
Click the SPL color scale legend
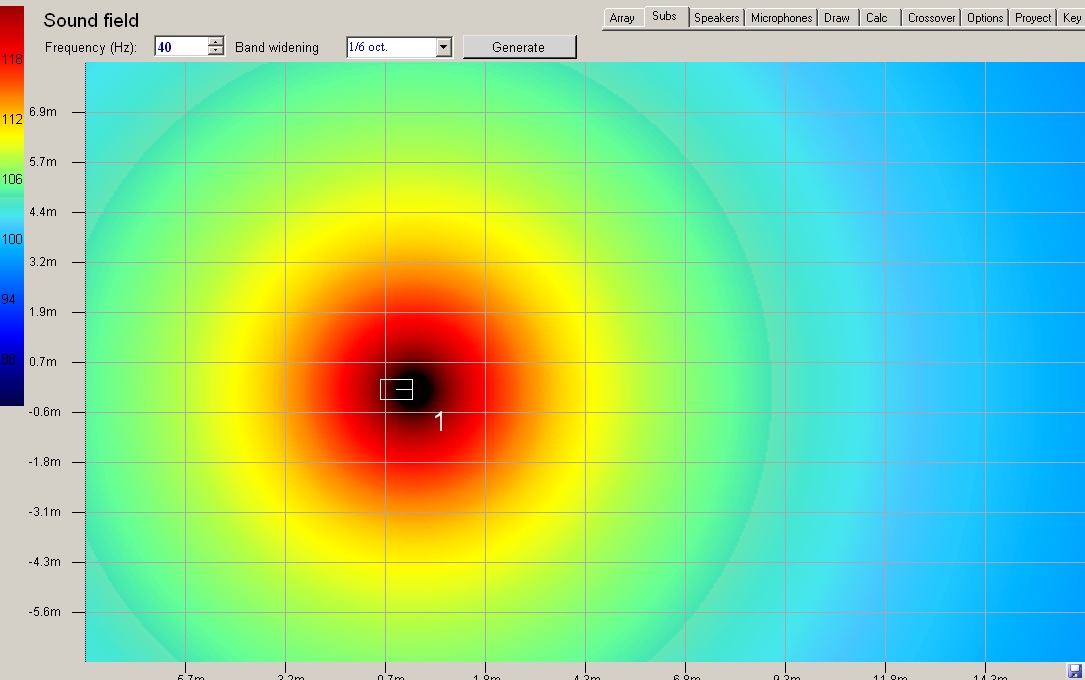click(12, 205)
